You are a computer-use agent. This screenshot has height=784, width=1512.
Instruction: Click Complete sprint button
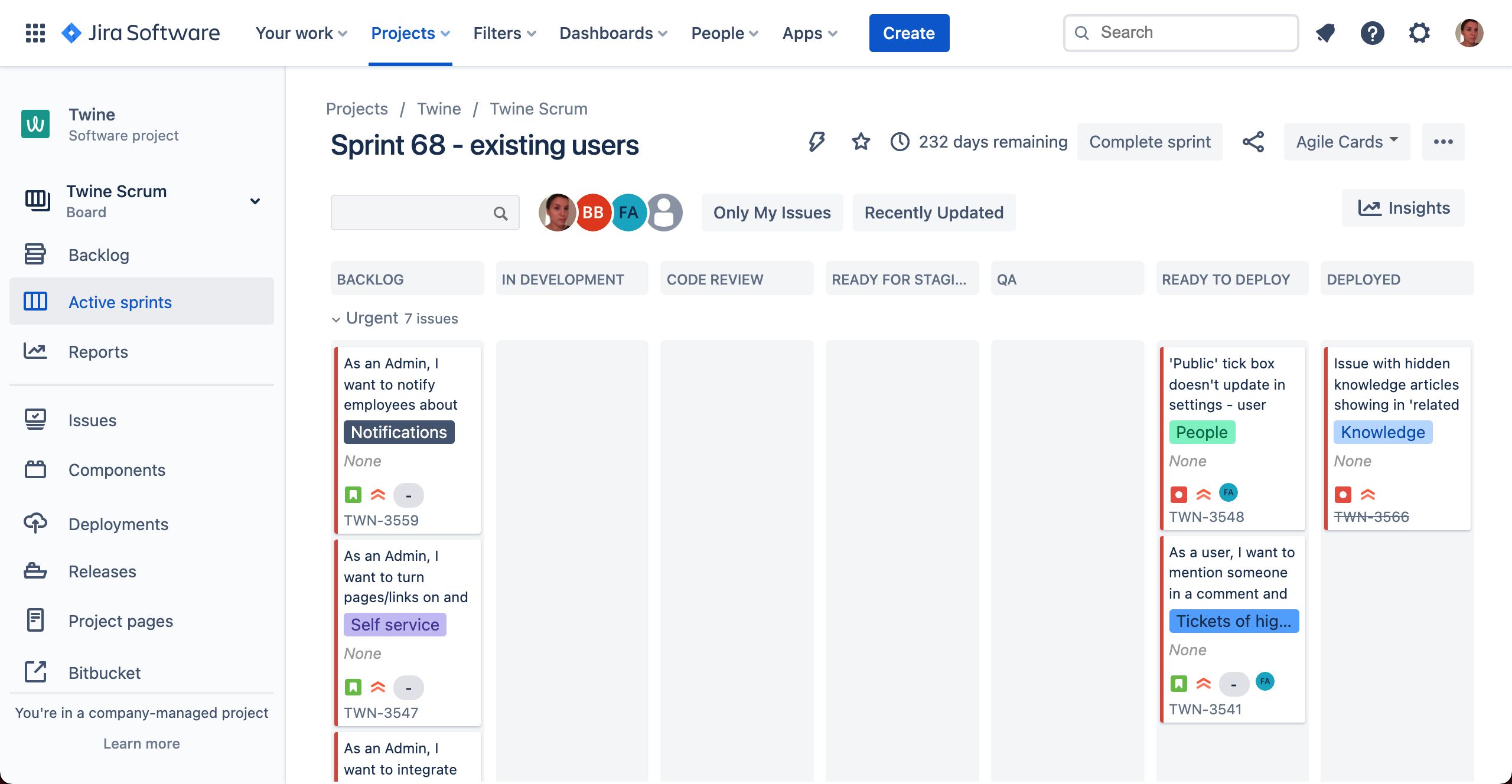point(1150,141)
